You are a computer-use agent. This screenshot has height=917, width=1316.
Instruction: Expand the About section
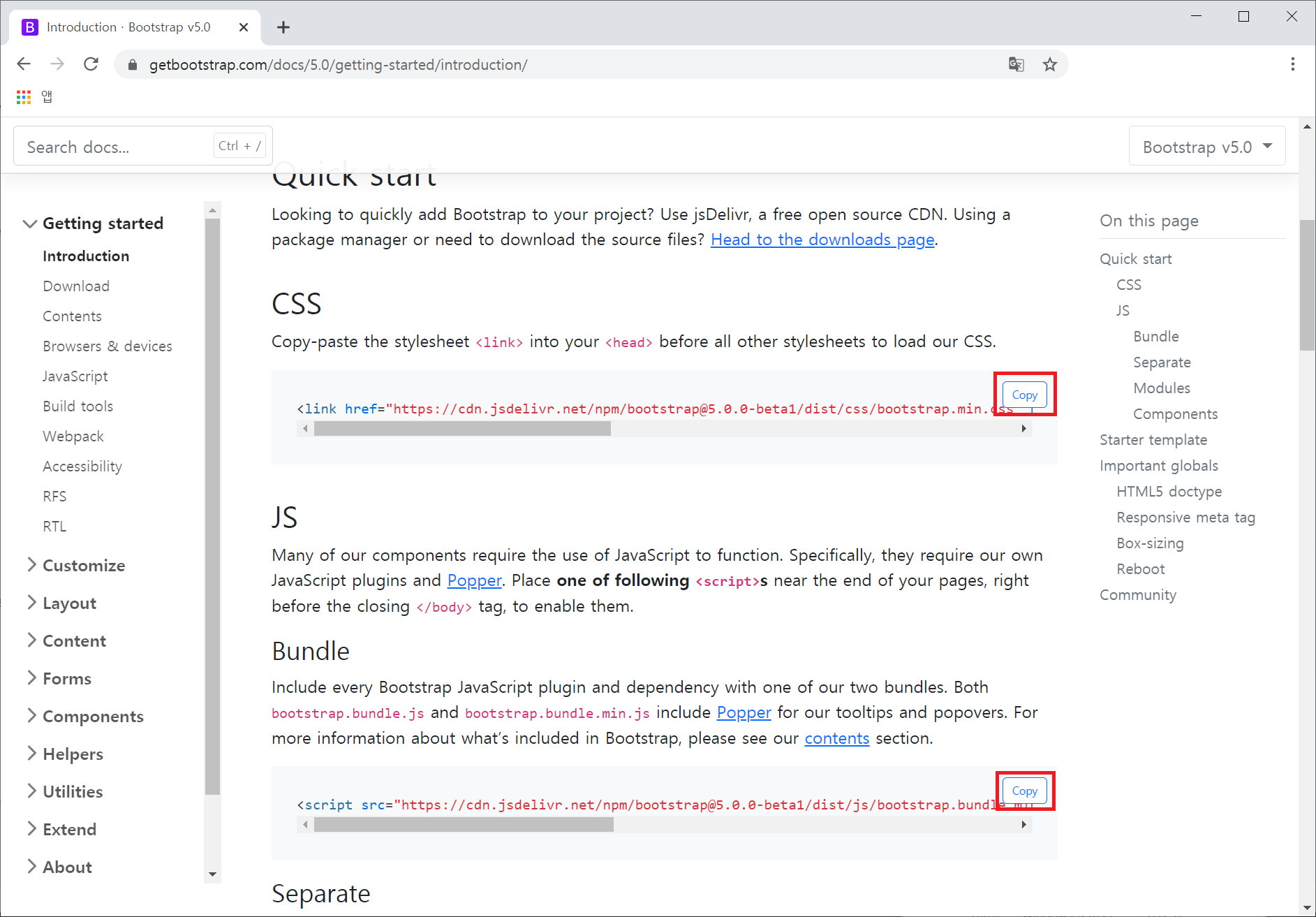[x=59, y=867]
